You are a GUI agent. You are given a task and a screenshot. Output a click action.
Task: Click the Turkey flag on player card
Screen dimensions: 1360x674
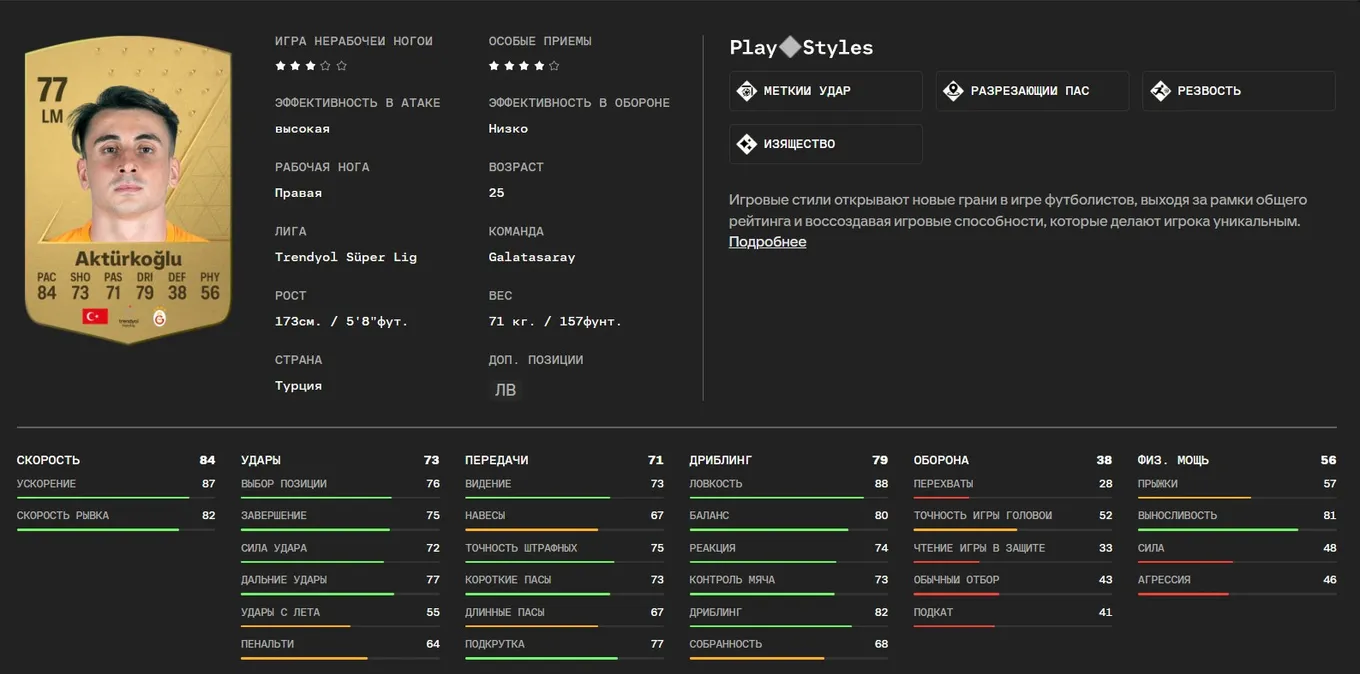[x=95, y=316]
